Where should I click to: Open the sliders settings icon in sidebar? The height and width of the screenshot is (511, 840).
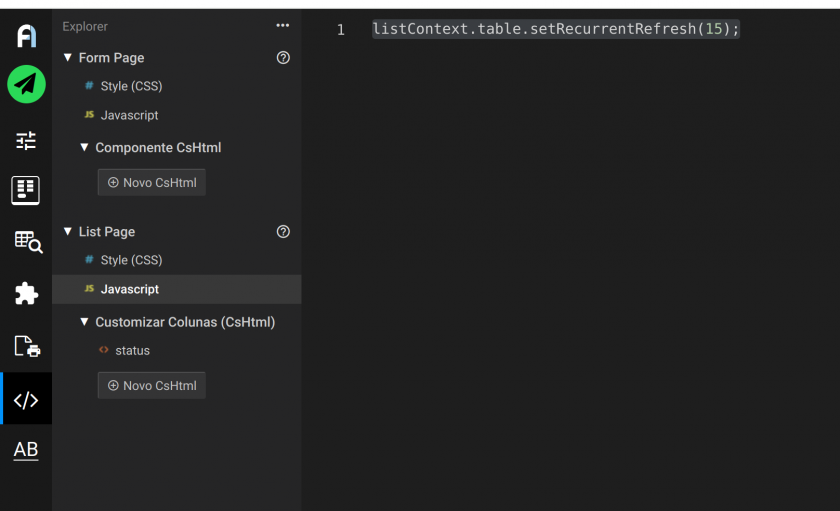(x=26, y=140)
